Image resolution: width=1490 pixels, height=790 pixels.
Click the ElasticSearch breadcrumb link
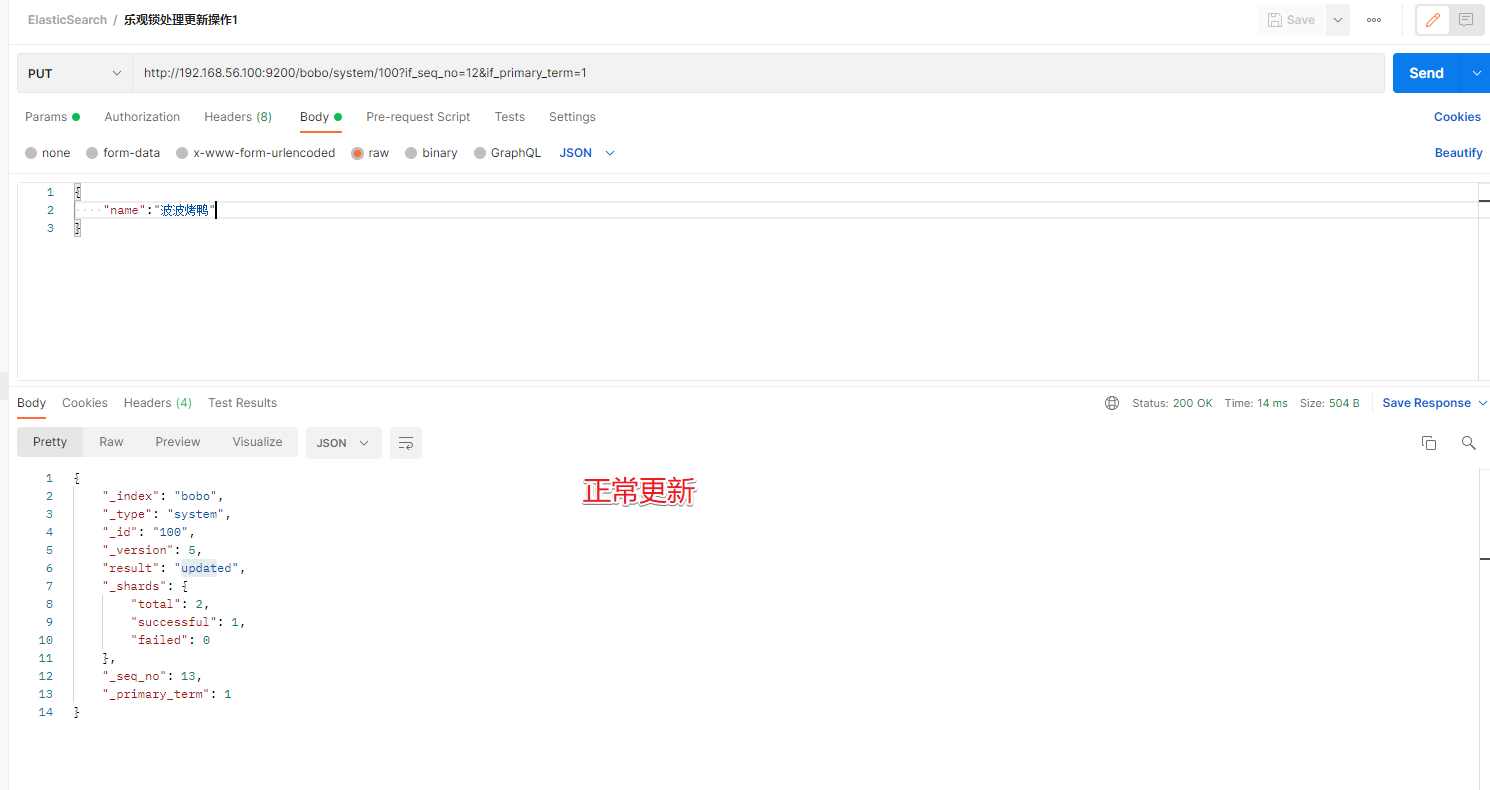67,20
